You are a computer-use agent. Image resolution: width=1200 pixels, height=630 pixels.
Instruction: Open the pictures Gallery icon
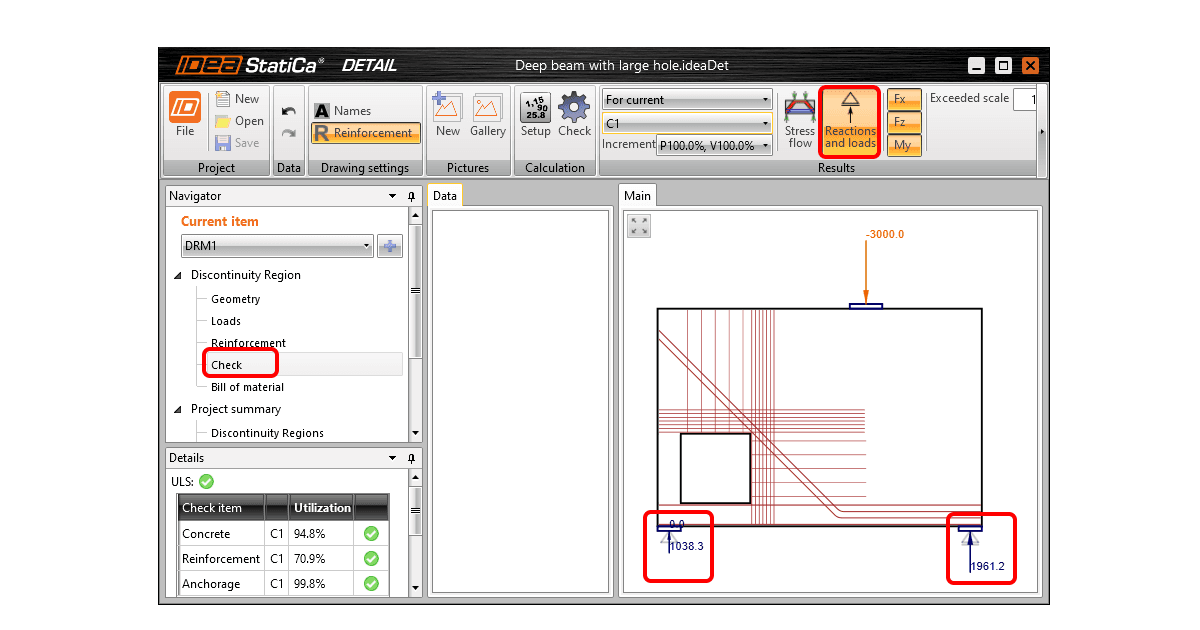[x=488, y=108]
